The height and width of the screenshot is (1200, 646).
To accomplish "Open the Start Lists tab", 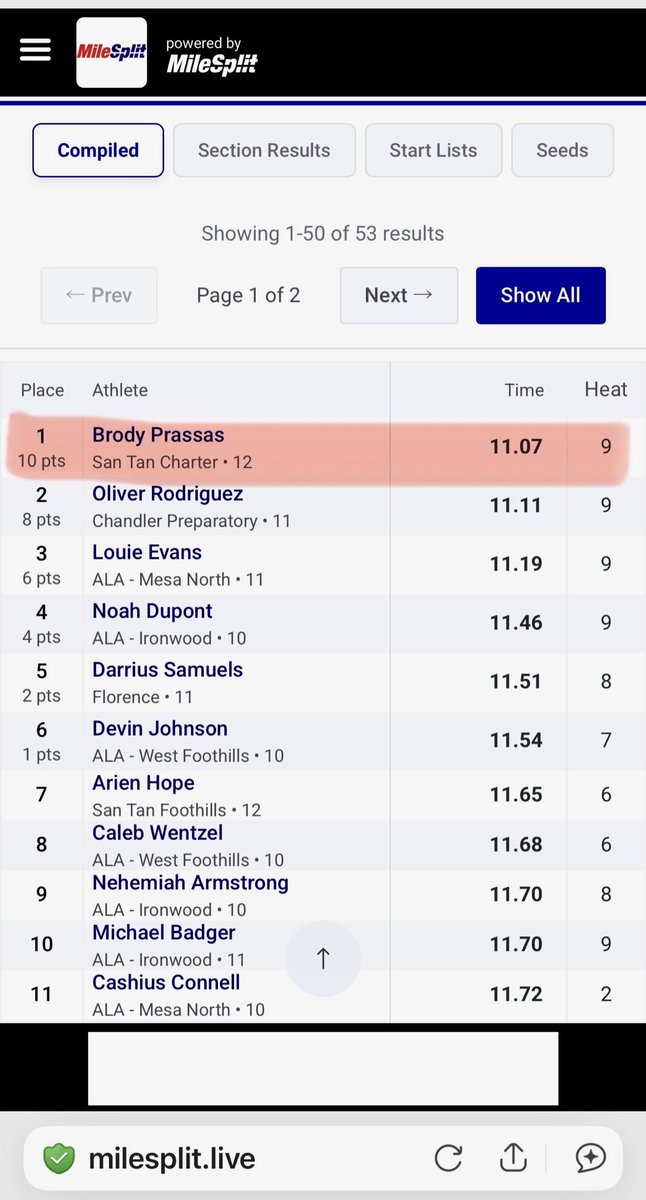I will point(433,150).
